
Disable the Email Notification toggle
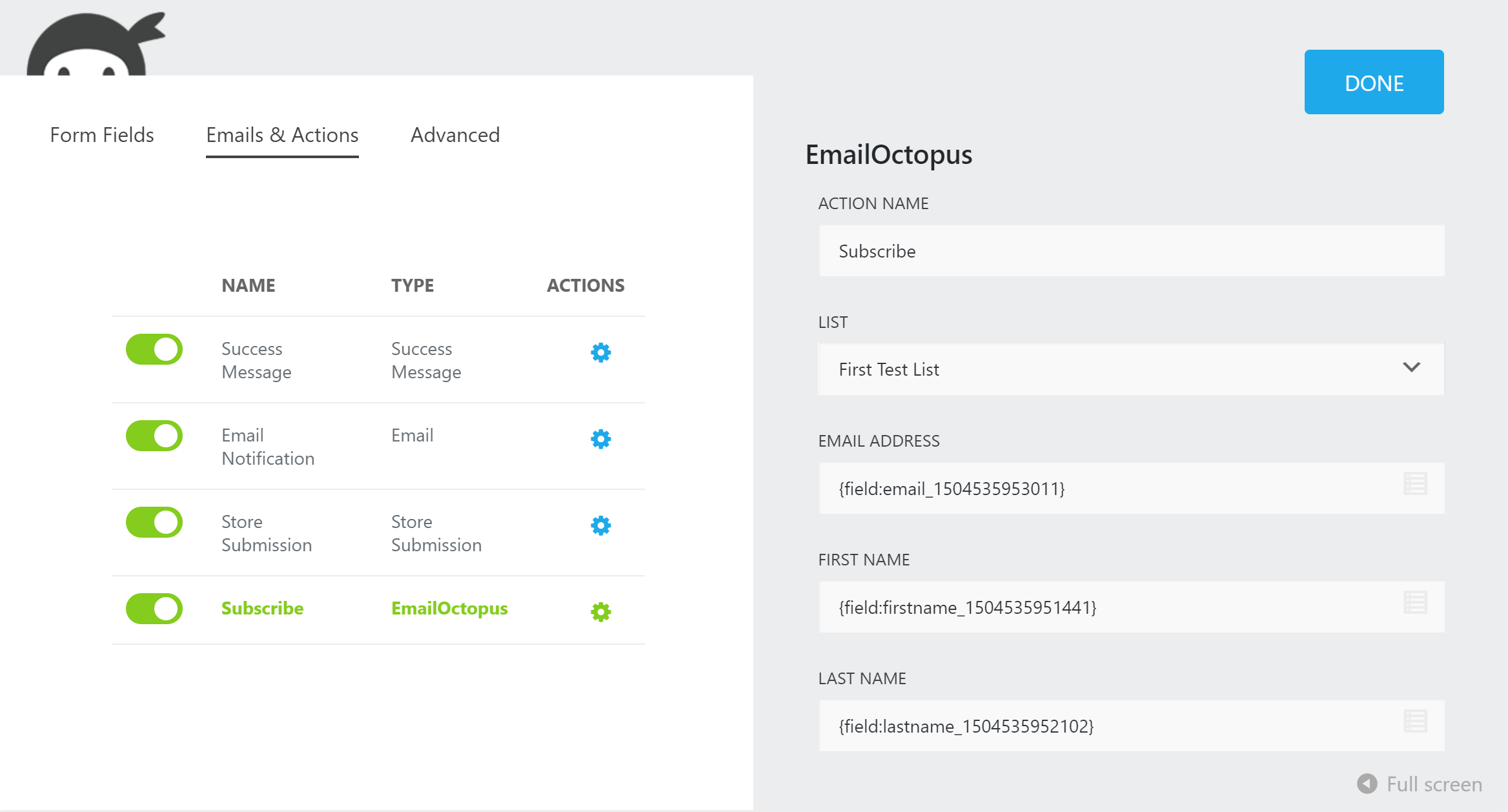[154, 436]
